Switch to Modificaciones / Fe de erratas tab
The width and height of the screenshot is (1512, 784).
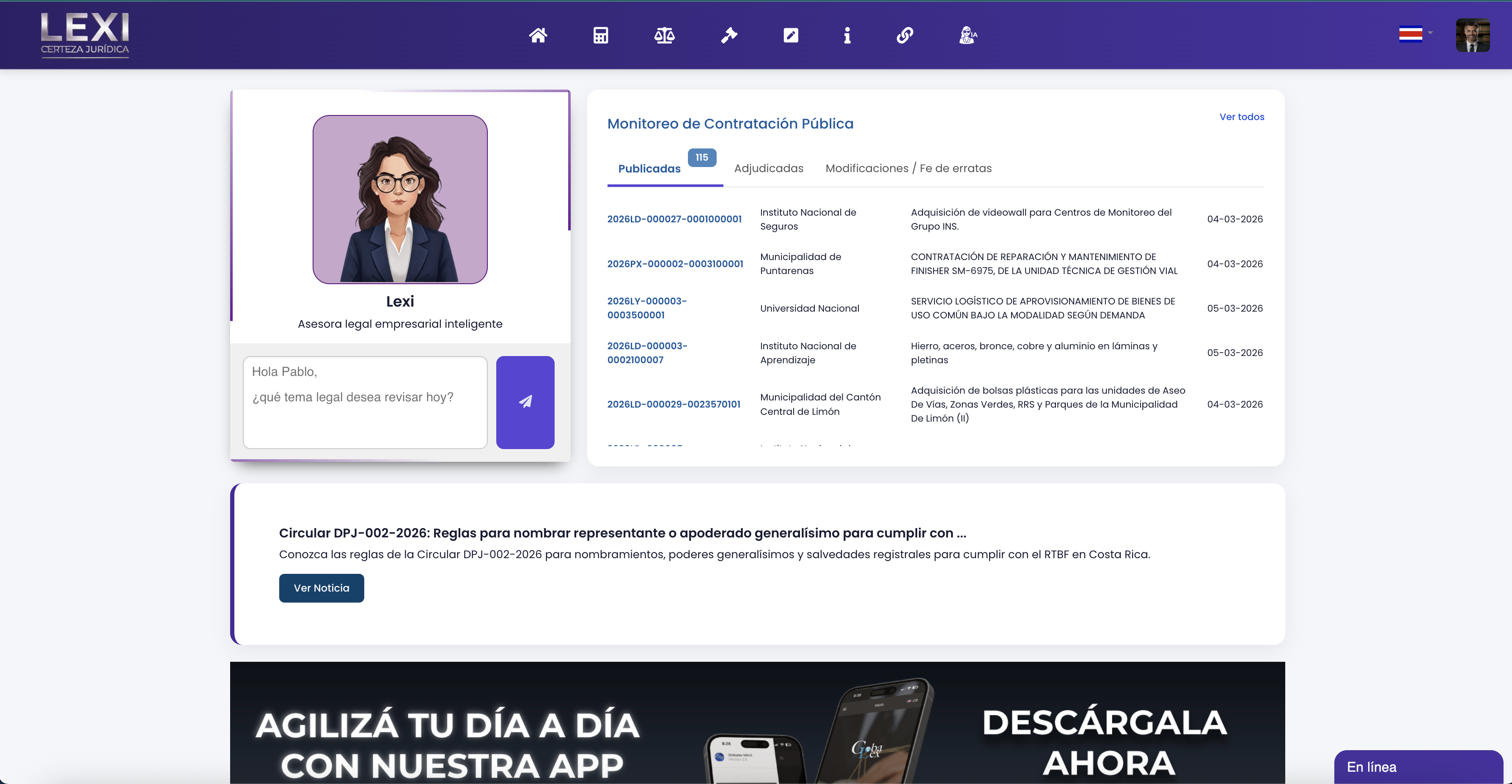click(x=908, y=168)
